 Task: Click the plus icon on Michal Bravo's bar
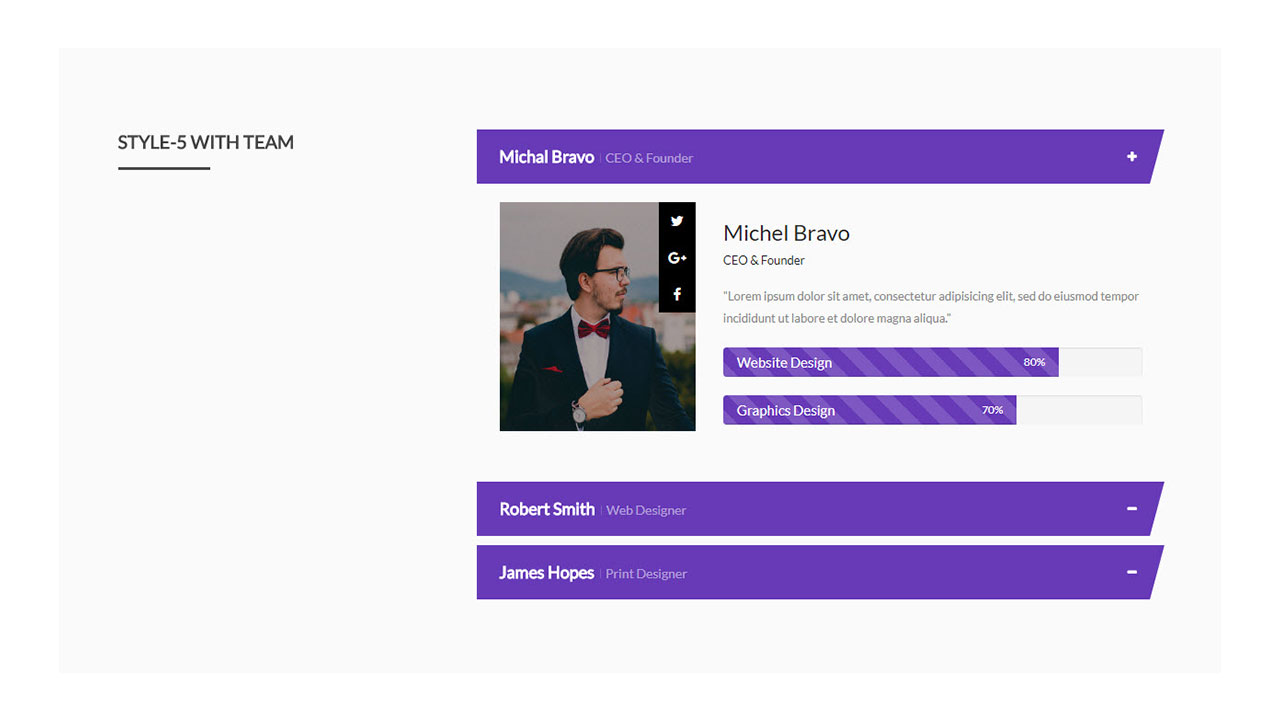1132,156
